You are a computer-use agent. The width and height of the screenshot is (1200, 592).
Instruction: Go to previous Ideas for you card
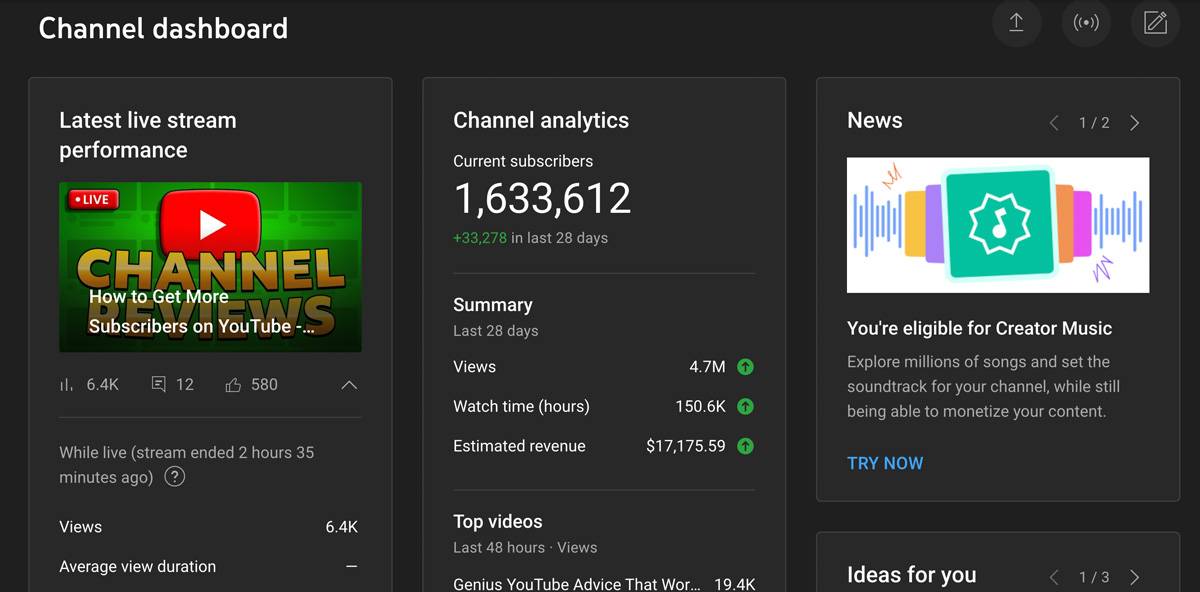point(1054,577)
